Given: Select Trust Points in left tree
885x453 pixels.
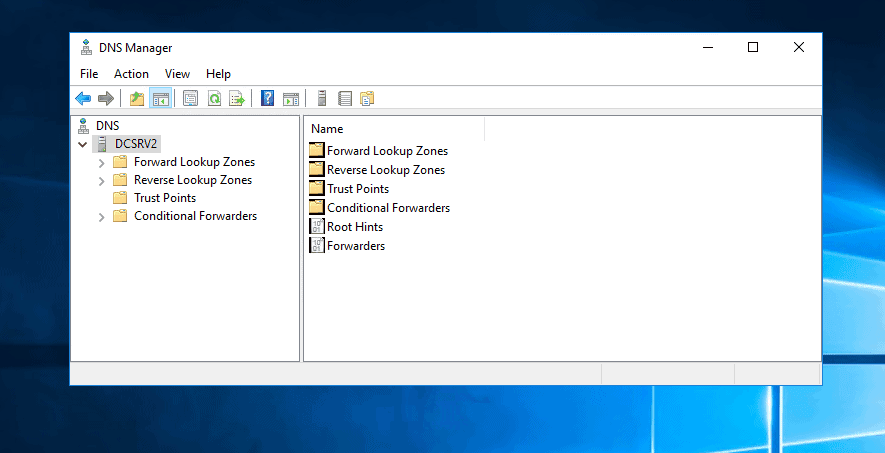Looking at the screenshot, I should point(165,198).
